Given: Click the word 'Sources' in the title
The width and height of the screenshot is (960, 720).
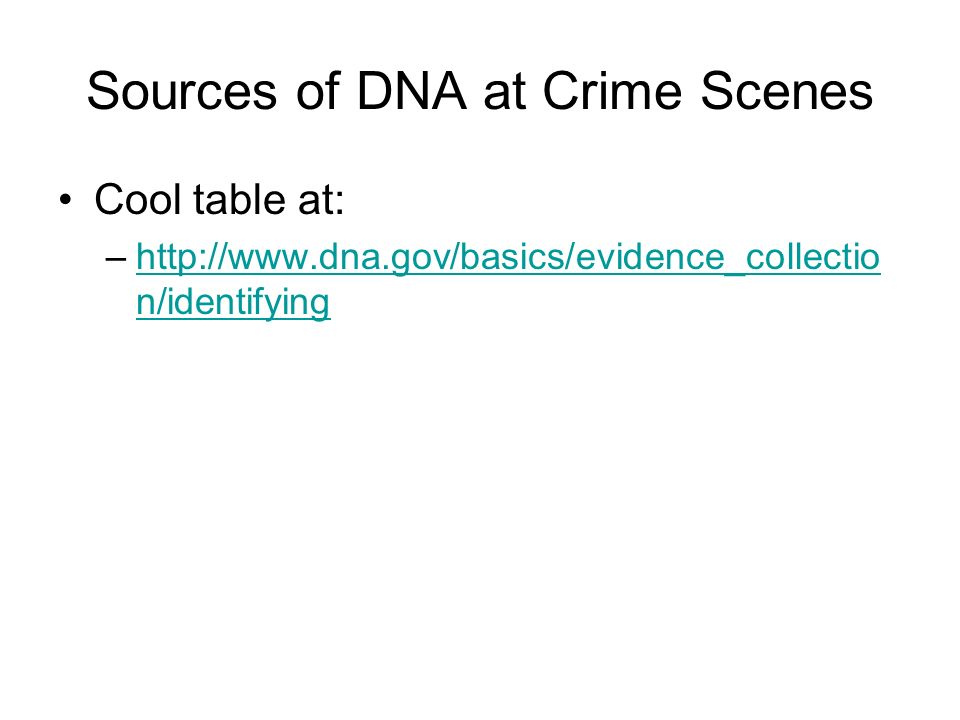Looking at the screenshot, I should click(182, 91).
